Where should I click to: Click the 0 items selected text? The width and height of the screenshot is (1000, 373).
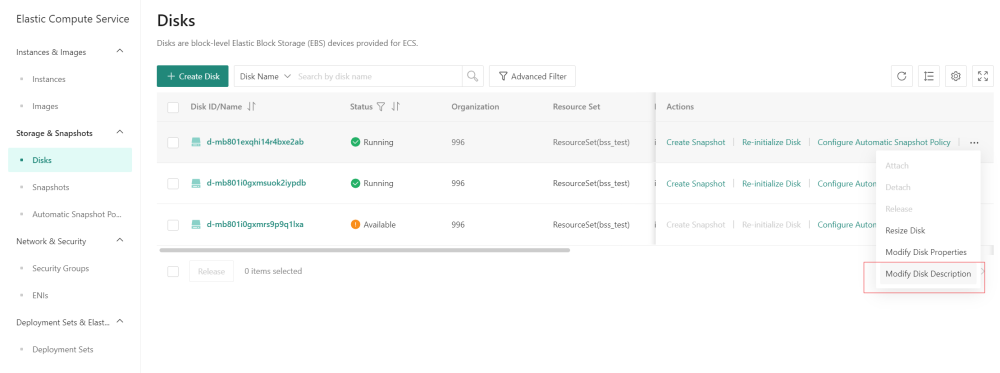click(273, 271)
